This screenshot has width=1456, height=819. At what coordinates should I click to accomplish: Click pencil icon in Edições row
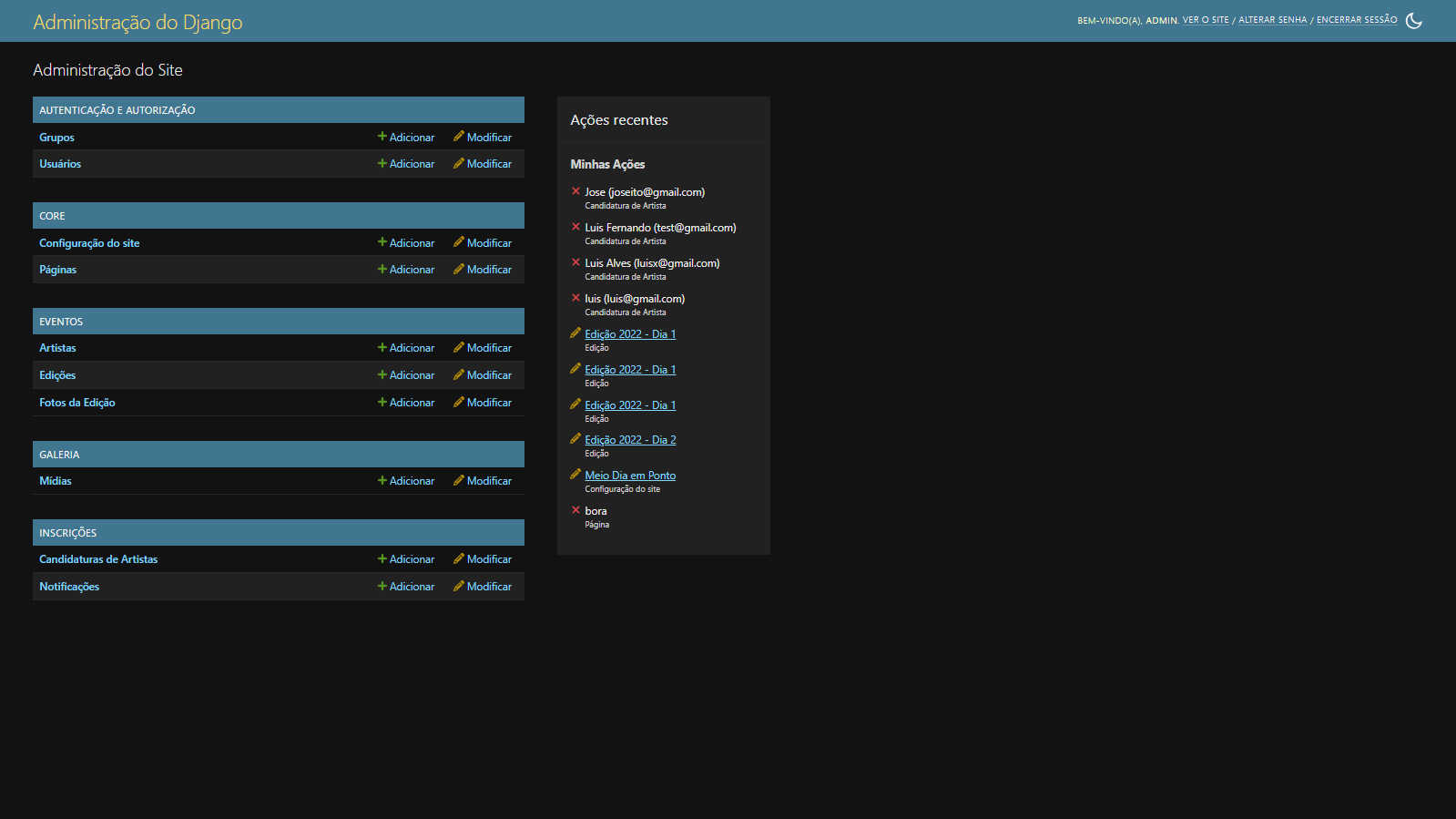point(459,374)
